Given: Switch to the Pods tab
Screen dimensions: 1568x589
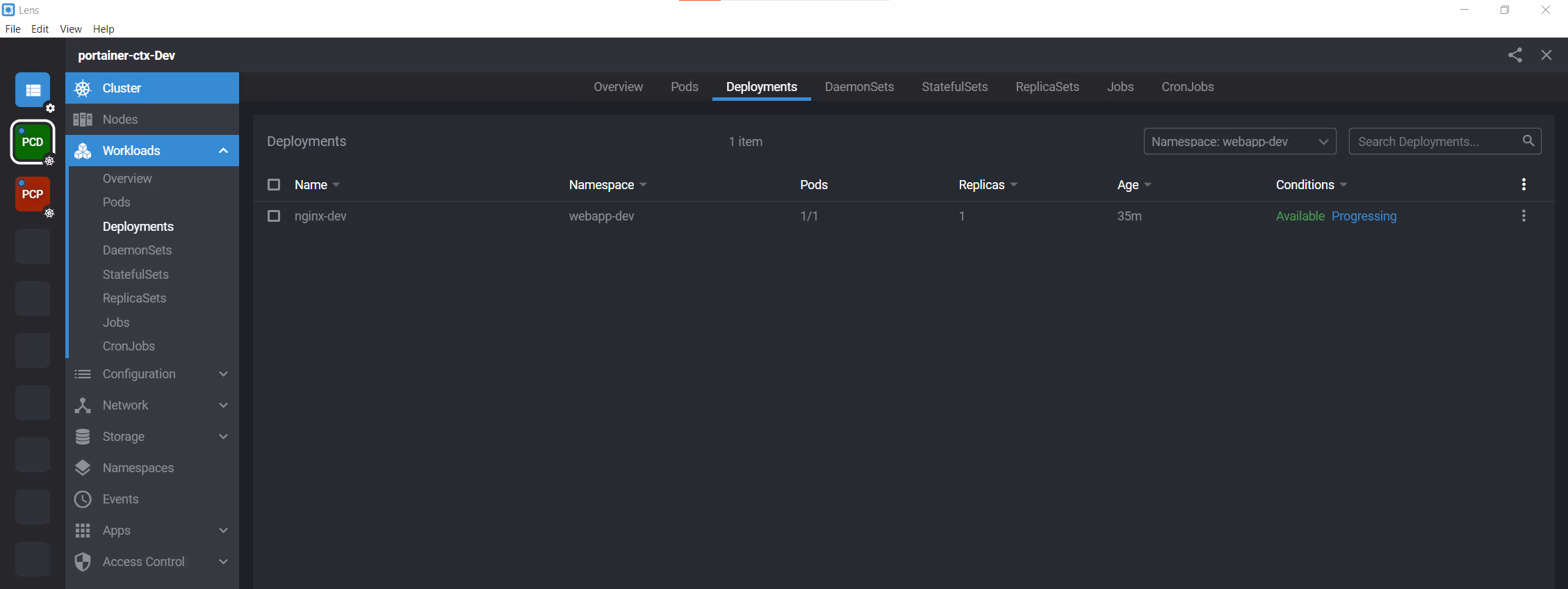Looking at the screenshot, I should click(x=685, y=87).
